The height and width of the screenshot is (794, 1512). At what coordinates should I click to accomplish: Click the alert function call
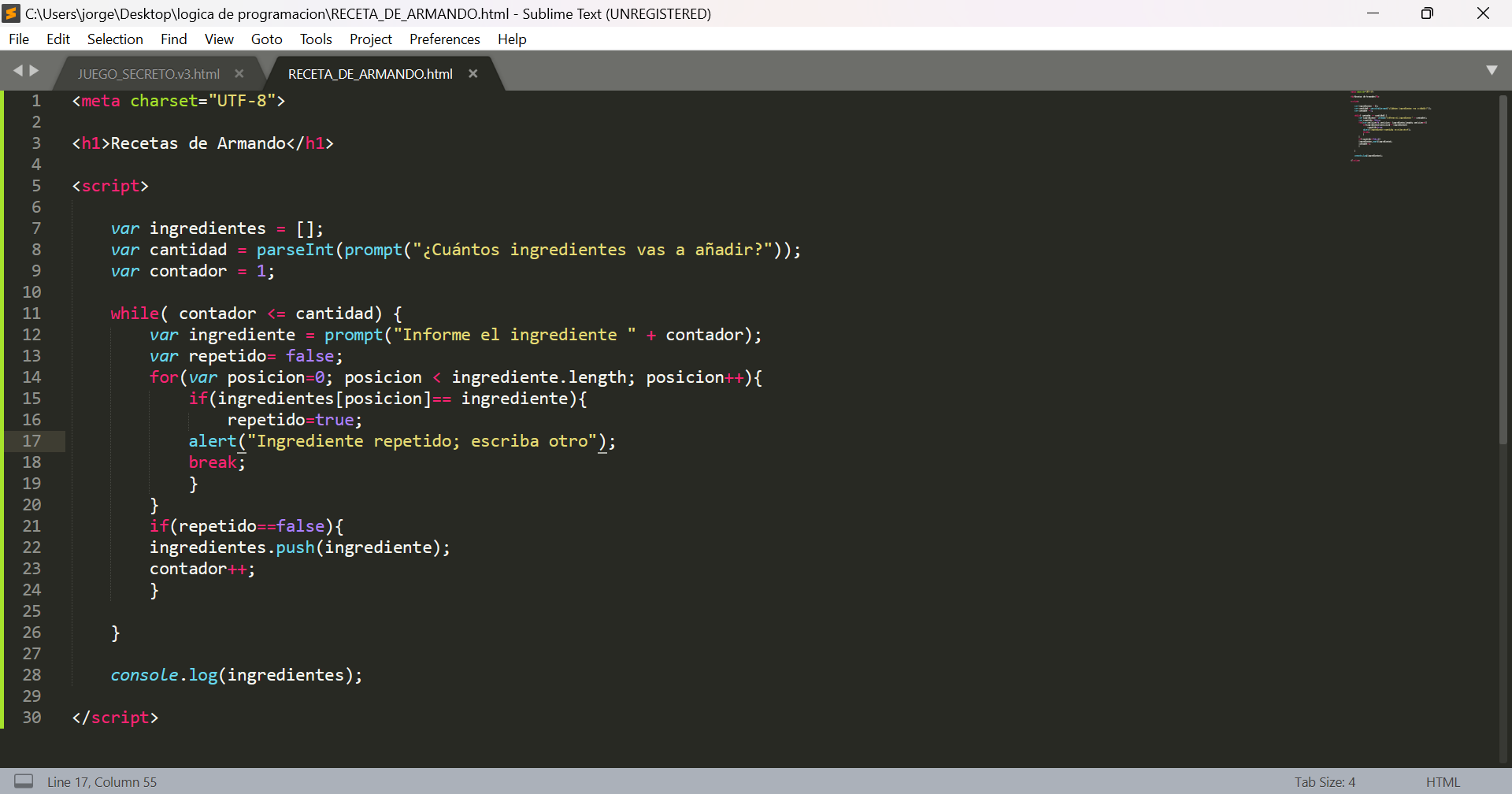(x=213, y=441)
